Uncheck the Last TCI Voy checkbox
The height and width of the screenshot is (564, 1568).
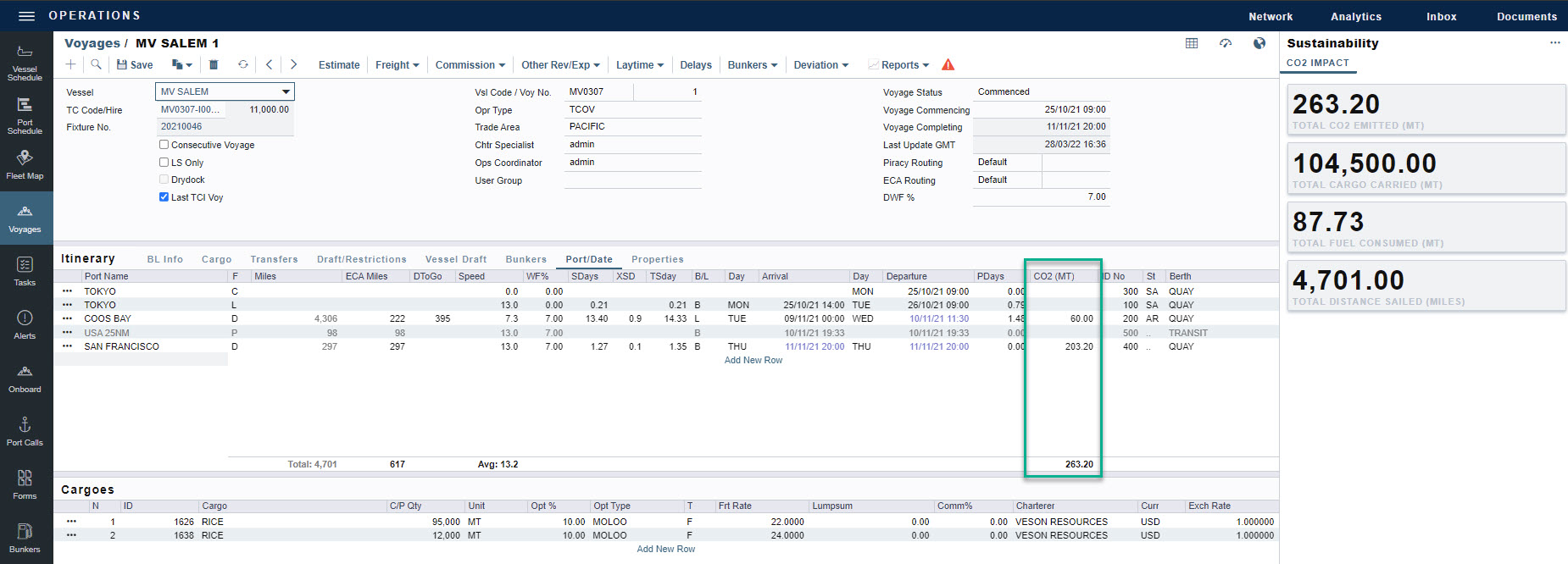pyautogui.click(x=164, y=197)
